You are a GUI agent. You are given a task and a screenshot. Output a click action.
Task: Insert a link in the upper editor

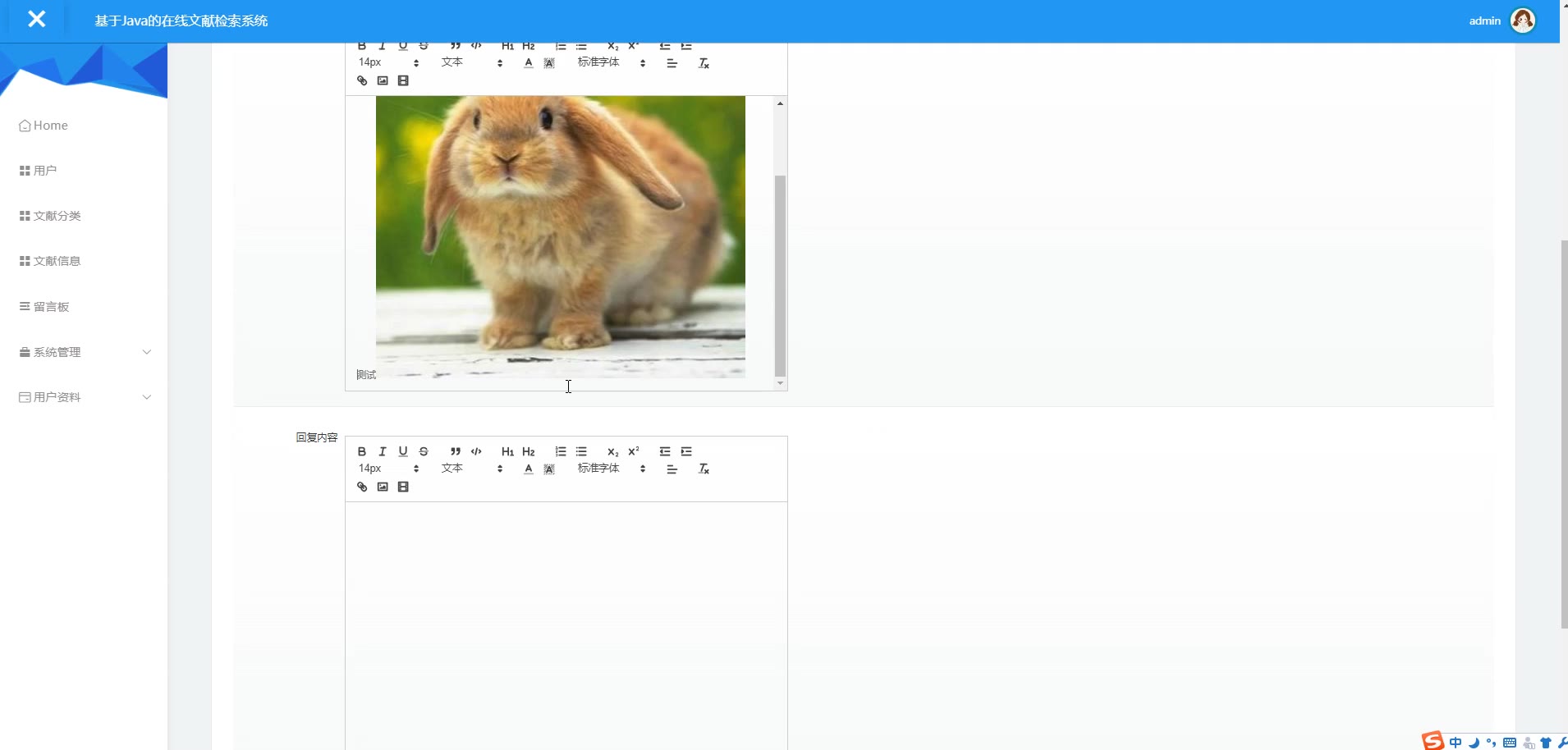click(362, 80)
